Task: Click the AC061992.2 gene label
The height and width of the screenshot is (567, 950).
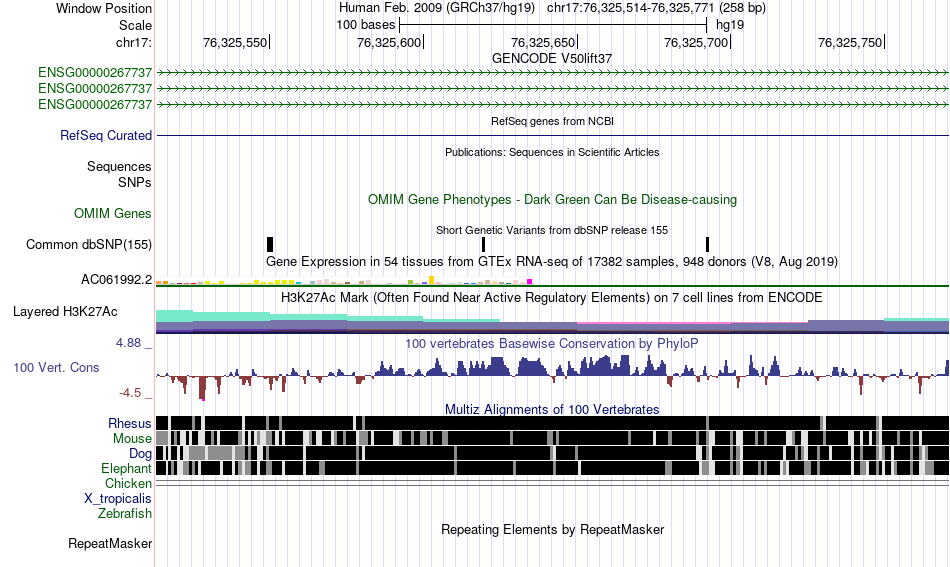Action: pos(116,279)
